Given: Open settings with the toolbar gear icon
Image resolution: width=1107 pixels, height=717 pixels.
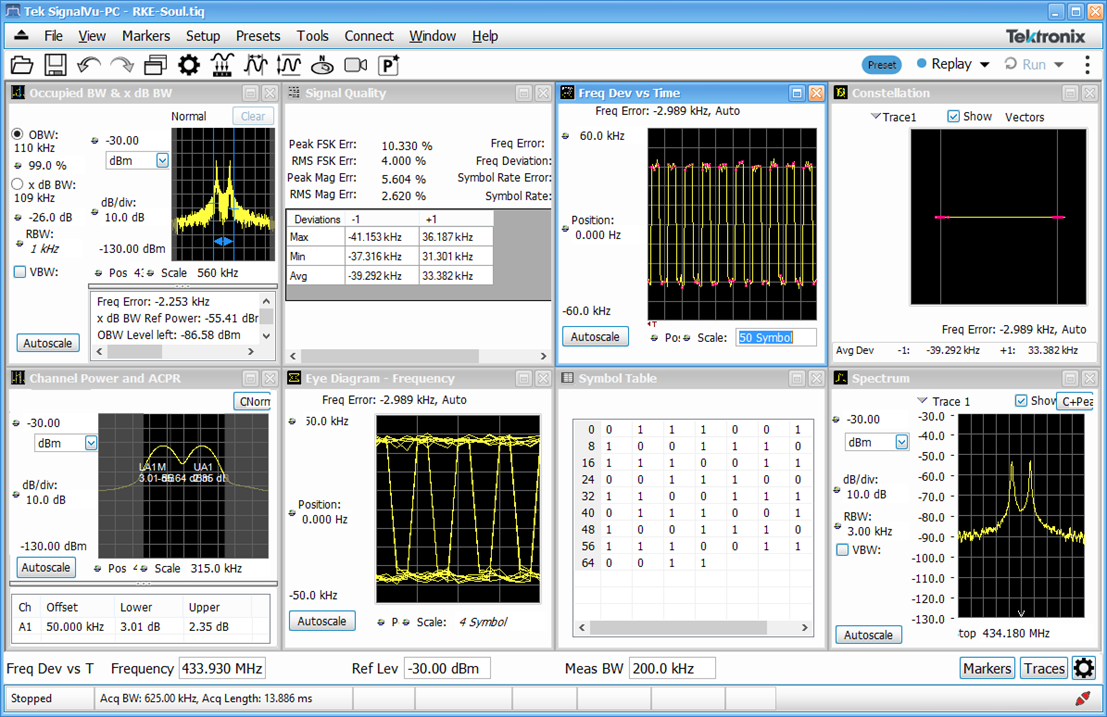Looking at the screenshot, I should pos(189,65).
